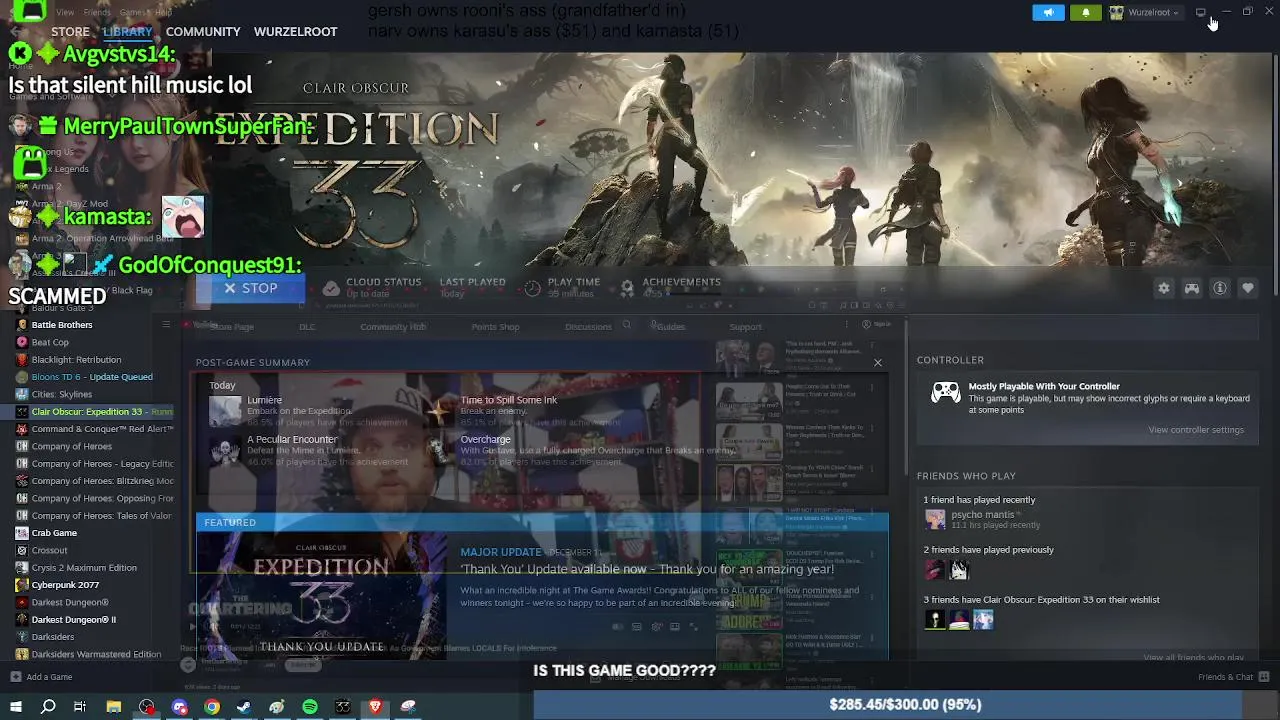Screen dimensions: 1280x720
Task: Open Task View on taskbar
Action: point(80,707)
